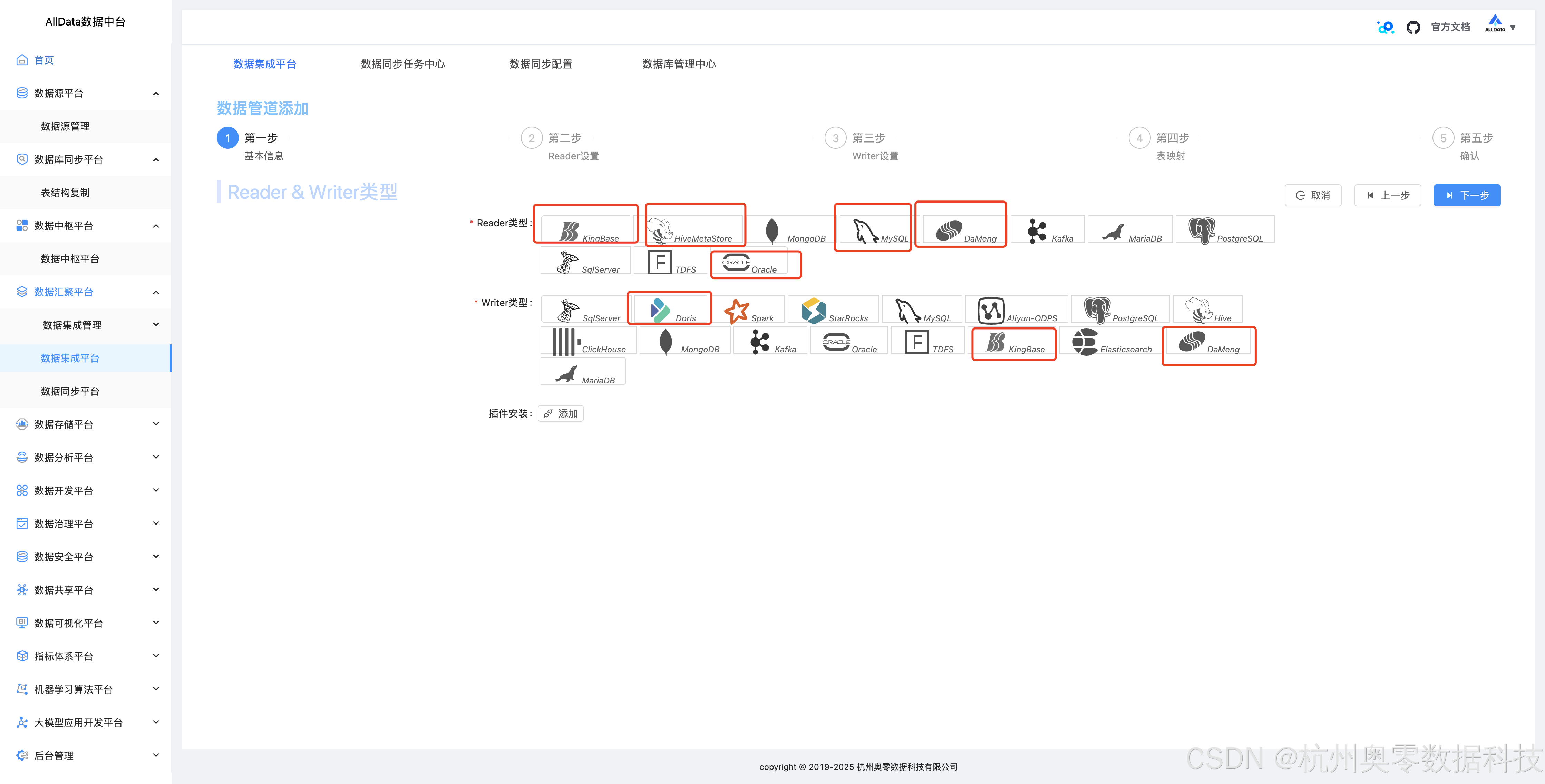Choose SqlServer Reader type
The width and height of the screenshot is (1545, 784).
click(585, 261)
